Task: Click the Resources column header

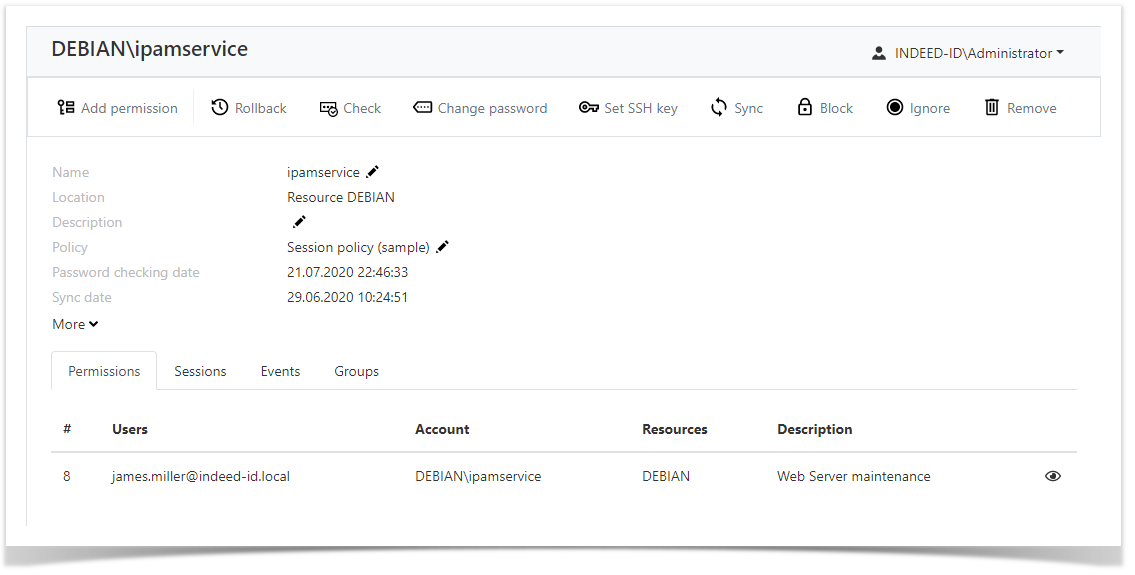Action: (x=675, y=429)
